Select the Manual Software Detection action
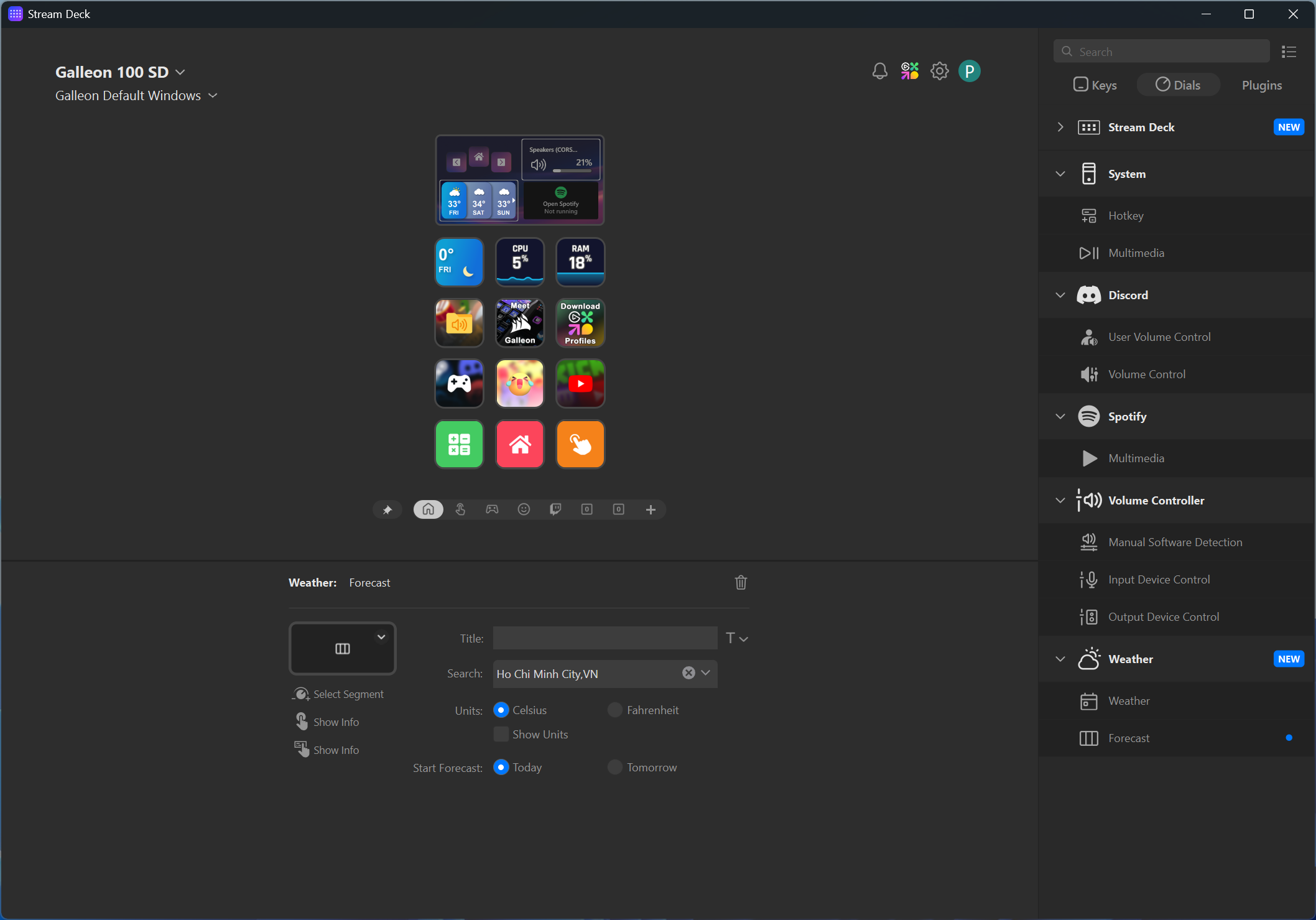Screen dimensions: 1316x920 (1175, 542)
